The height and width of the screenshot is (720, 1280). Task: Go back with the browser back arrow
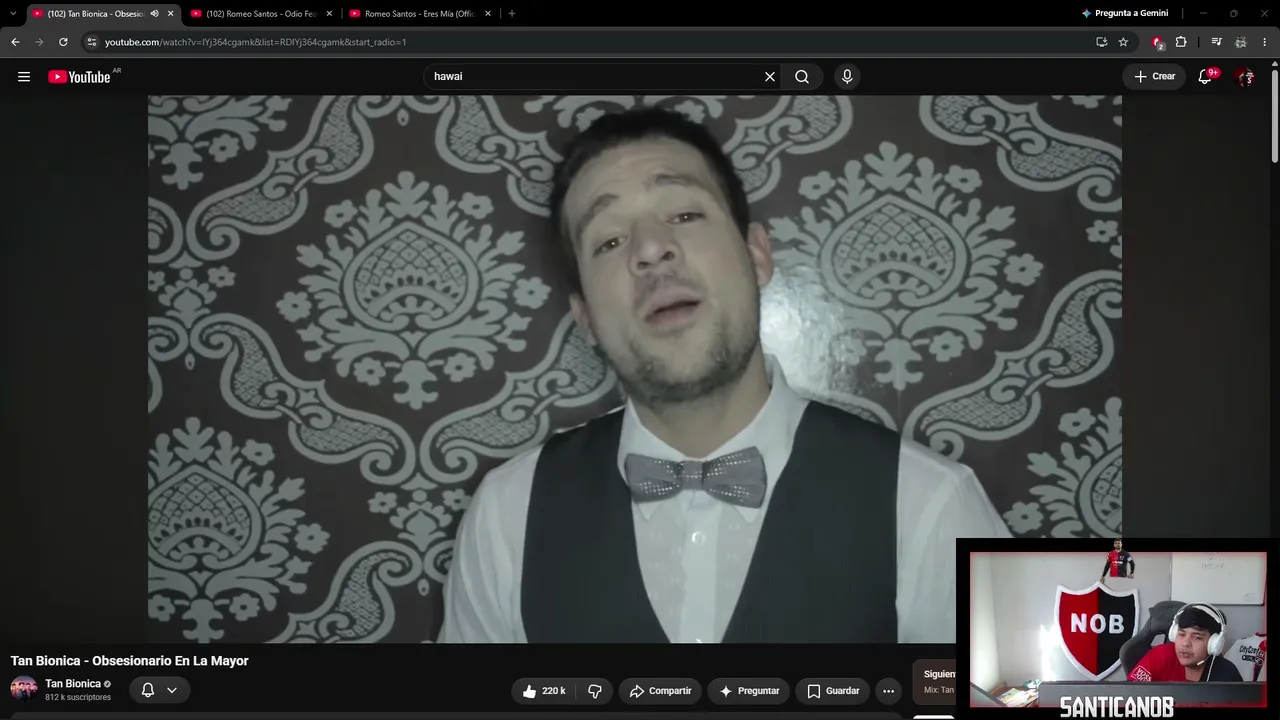click(15, 42)
